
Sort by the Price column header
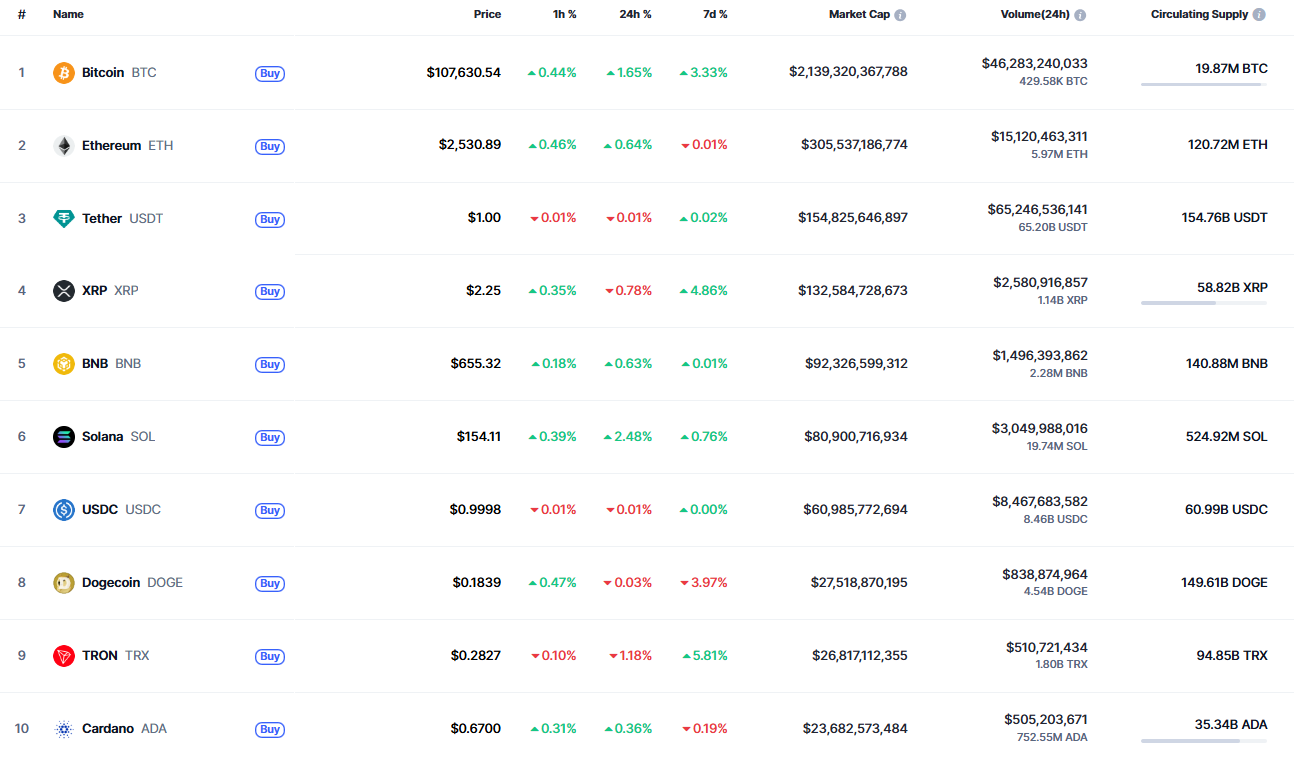click(487, 15)
